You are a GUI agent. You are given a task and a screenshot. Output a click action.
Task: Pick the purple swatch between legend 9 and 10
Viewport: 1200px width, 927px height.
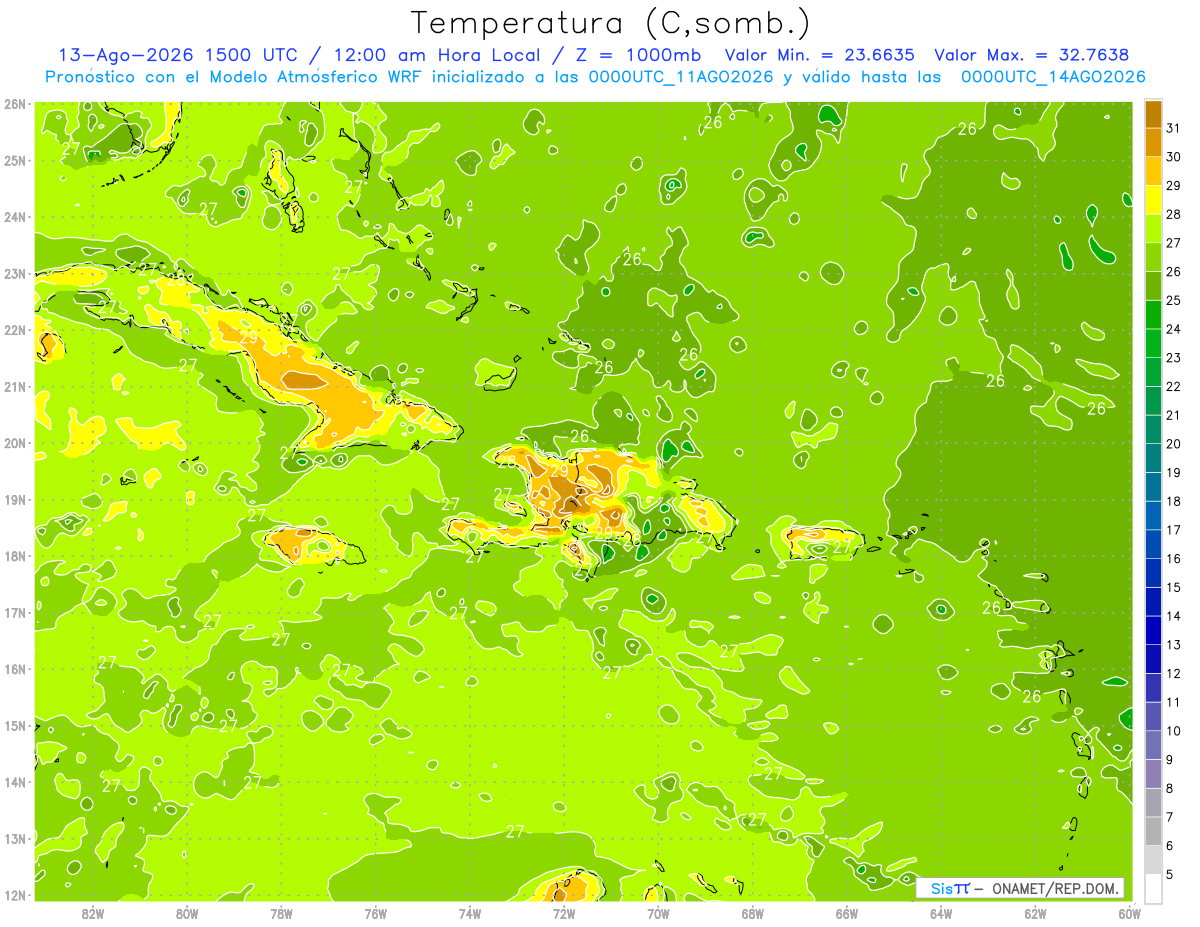pyautogui.click(x=1153, y=745)
